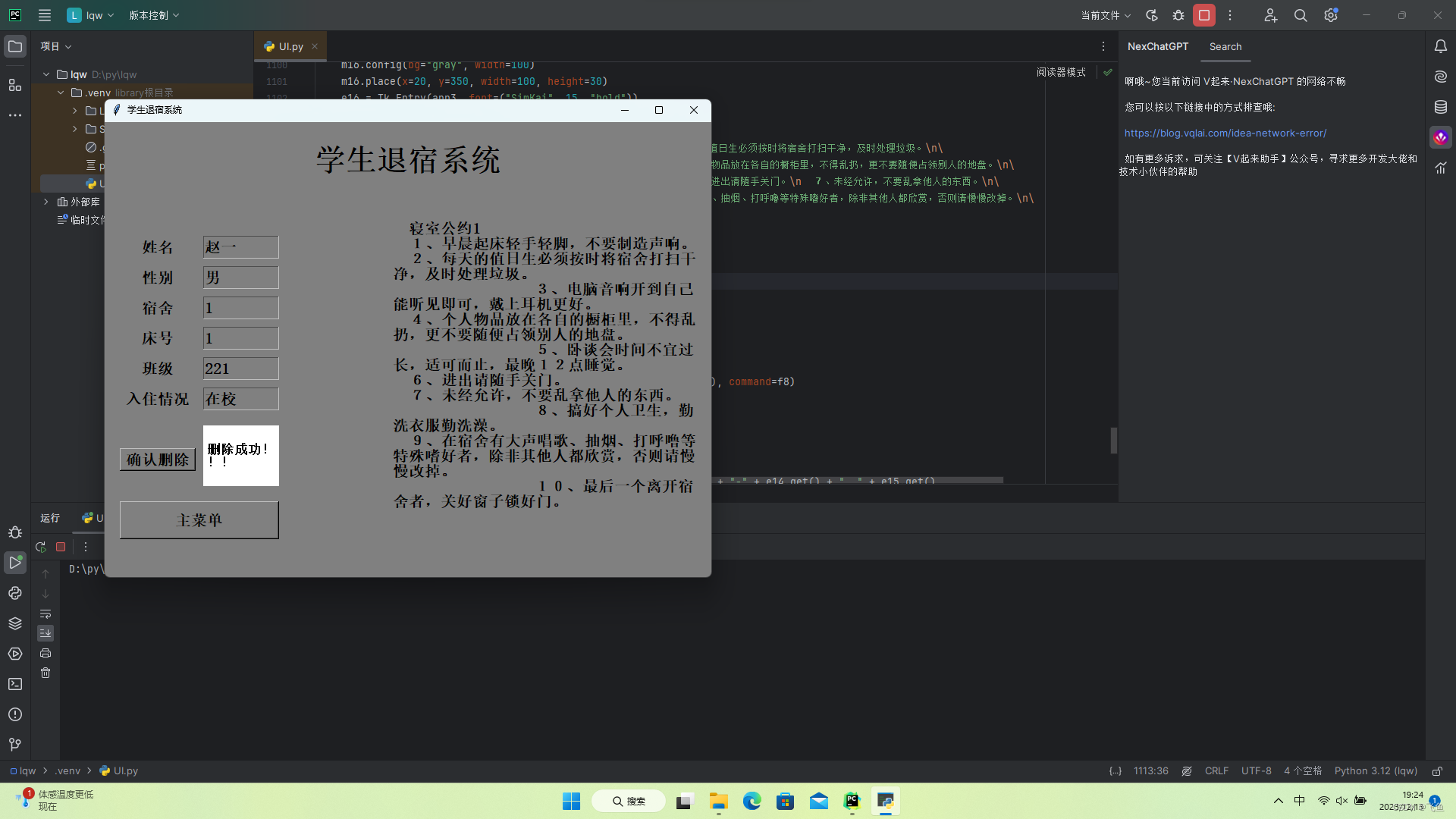Click the rerun icon in top toolbar
This screenshot has height=819, width=1456.
click(1151, 15)
